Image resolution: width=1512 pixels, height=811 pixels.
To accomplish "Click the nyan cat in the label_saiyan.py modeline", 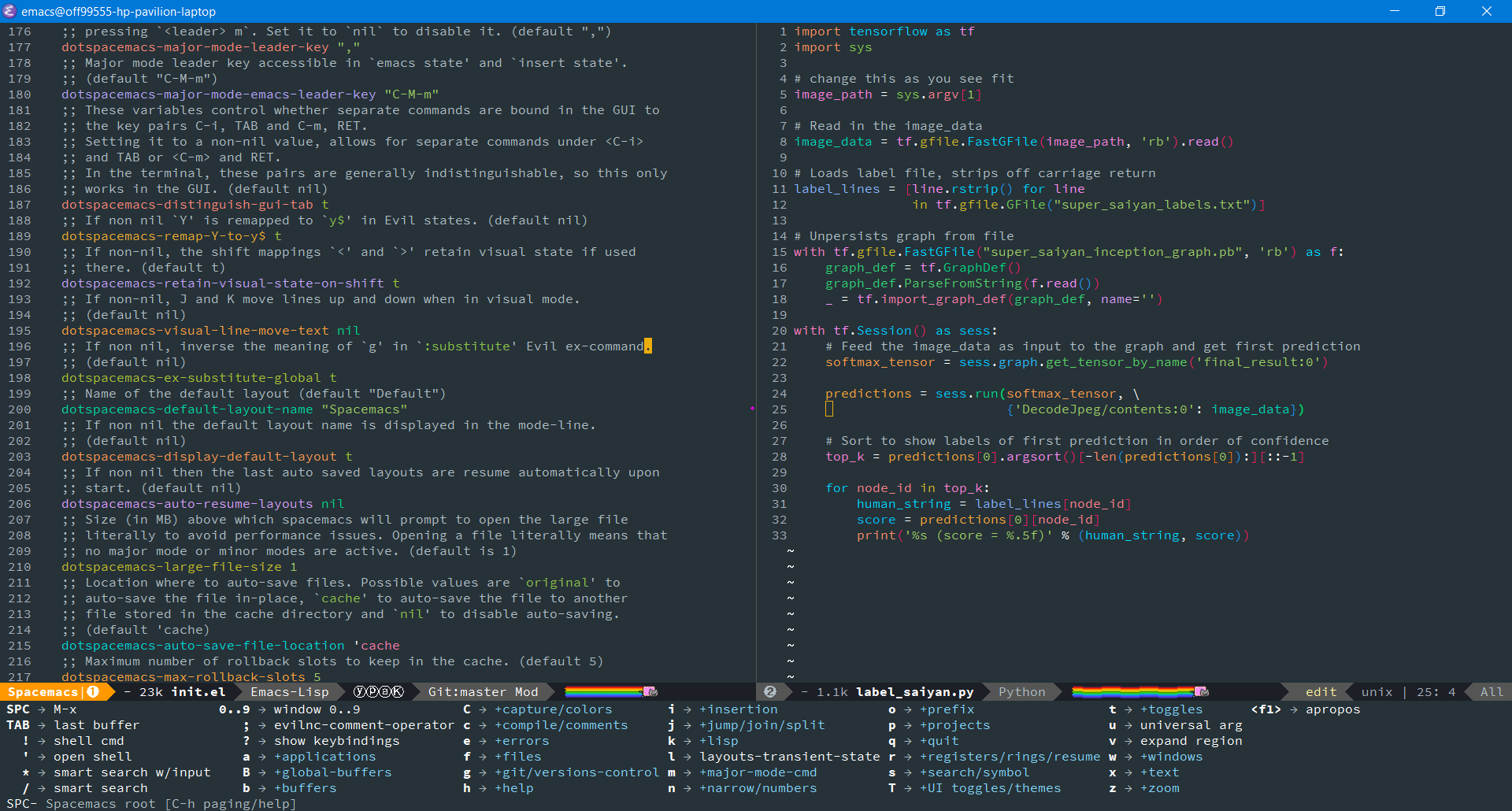I will (x=1202, y=691).
